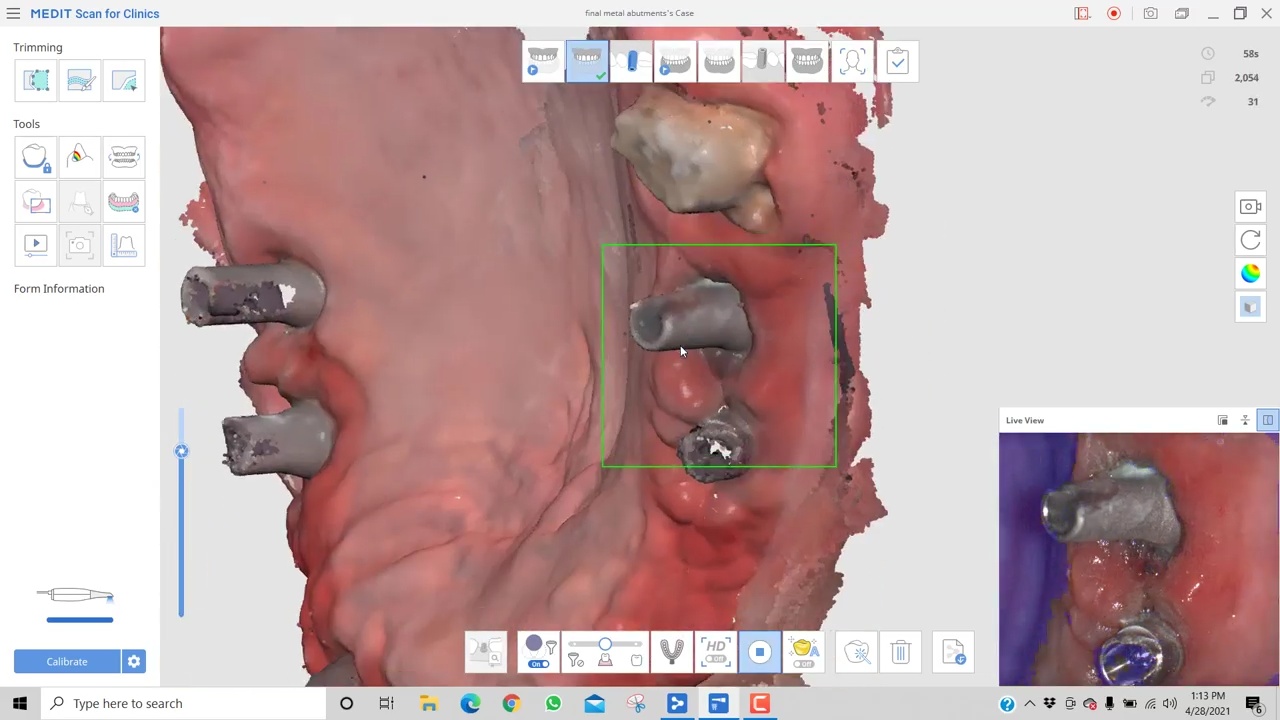The image size is (1280, 720).
Task: Click the face scan stage icon
Action: click(852, 62)
